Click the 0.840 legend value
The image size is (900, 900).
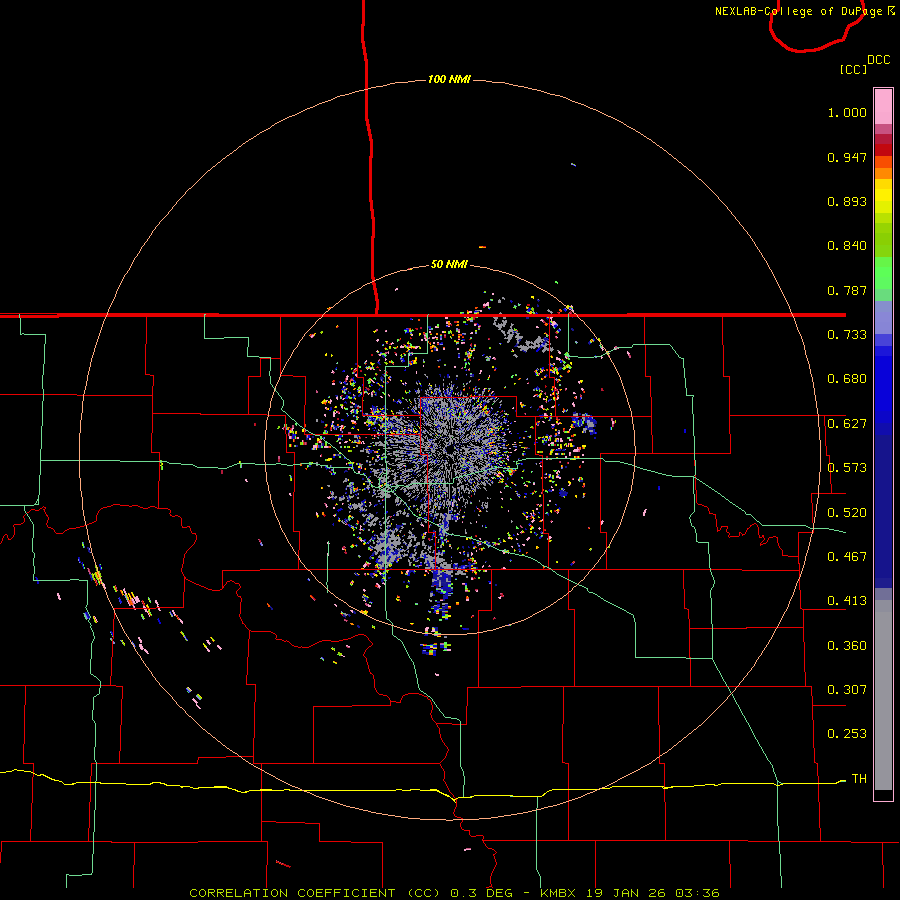tap(847, 246)
